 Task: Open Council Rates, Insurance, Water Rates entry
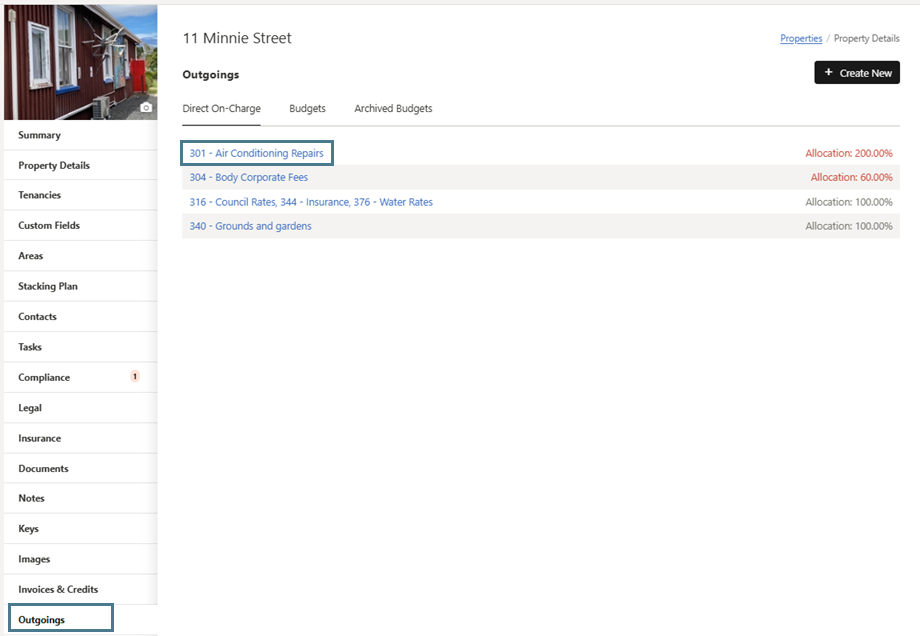(311, 202)
